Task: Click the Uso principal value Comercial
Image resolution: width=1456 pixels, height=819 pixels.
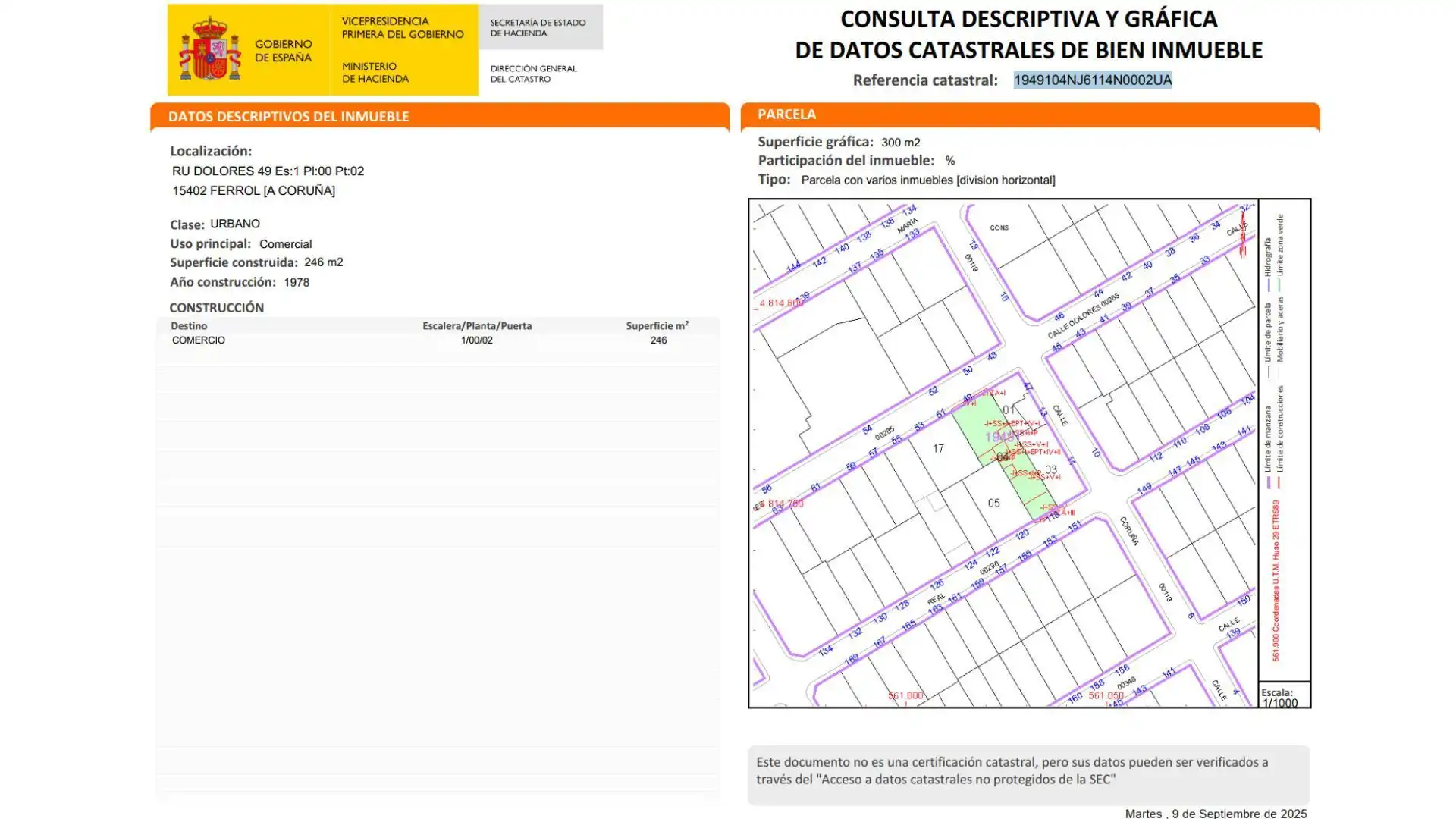Action: pos(285,244)
